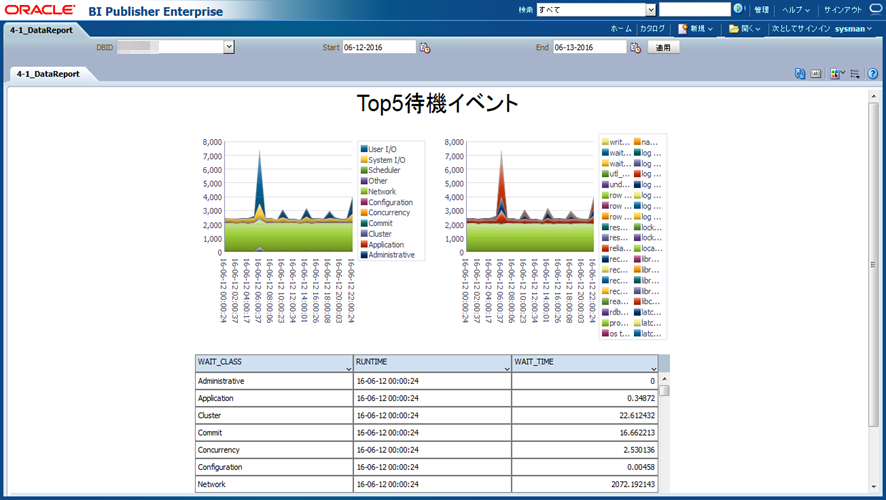This screenshot has height=500, width=886.
Task: Click the サインアウト link
Action: (x=842, y=10)
